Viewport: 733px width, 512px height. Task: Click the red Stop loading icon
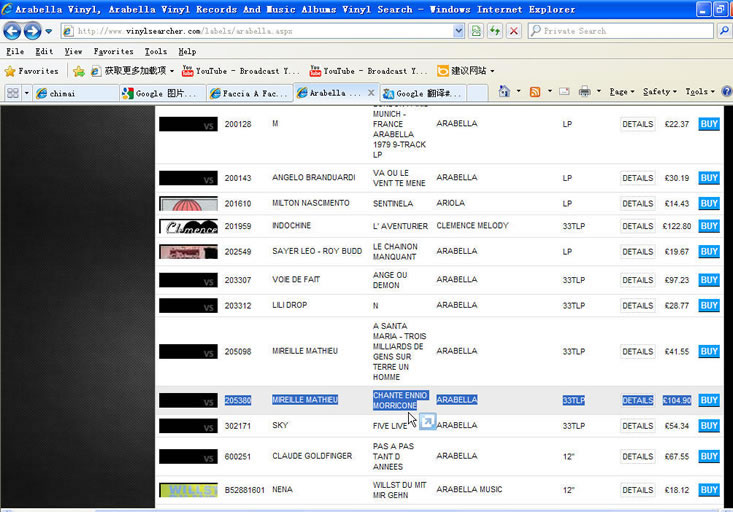coord(514,31)
